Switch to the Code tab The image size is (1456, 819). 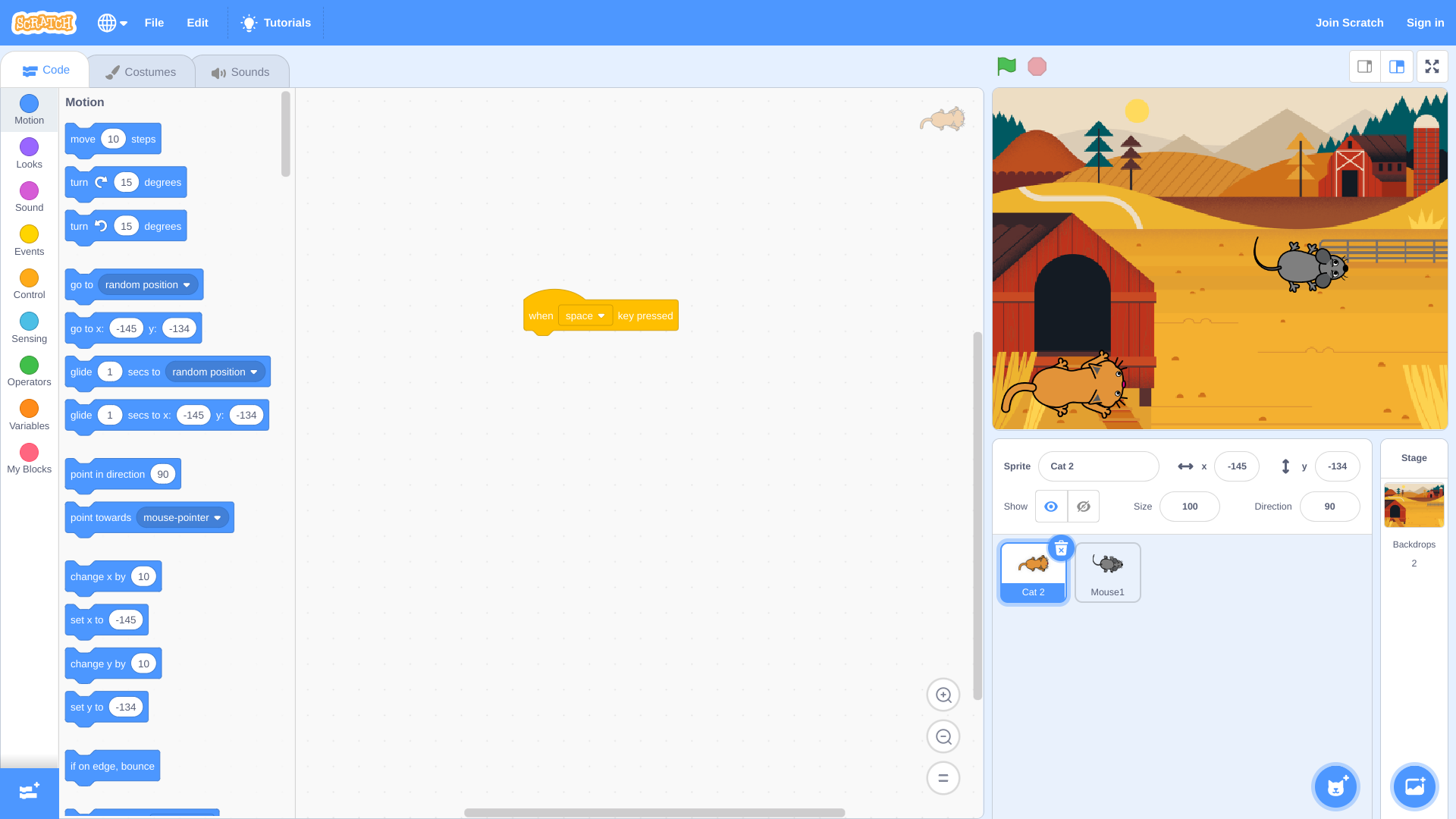pyautogui.click(x=45, y=71)
